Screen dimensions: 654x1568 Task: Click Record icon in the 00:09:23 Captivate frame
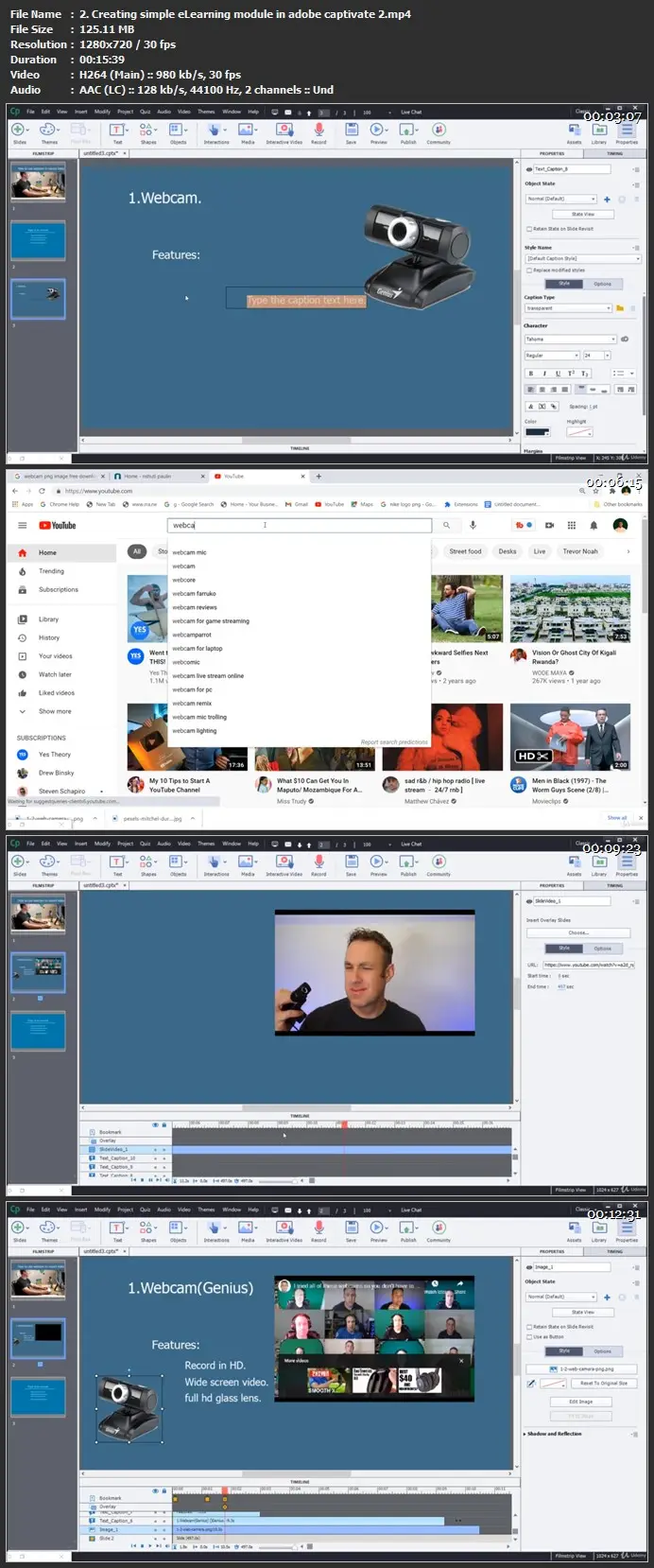(x=318, y=862)
